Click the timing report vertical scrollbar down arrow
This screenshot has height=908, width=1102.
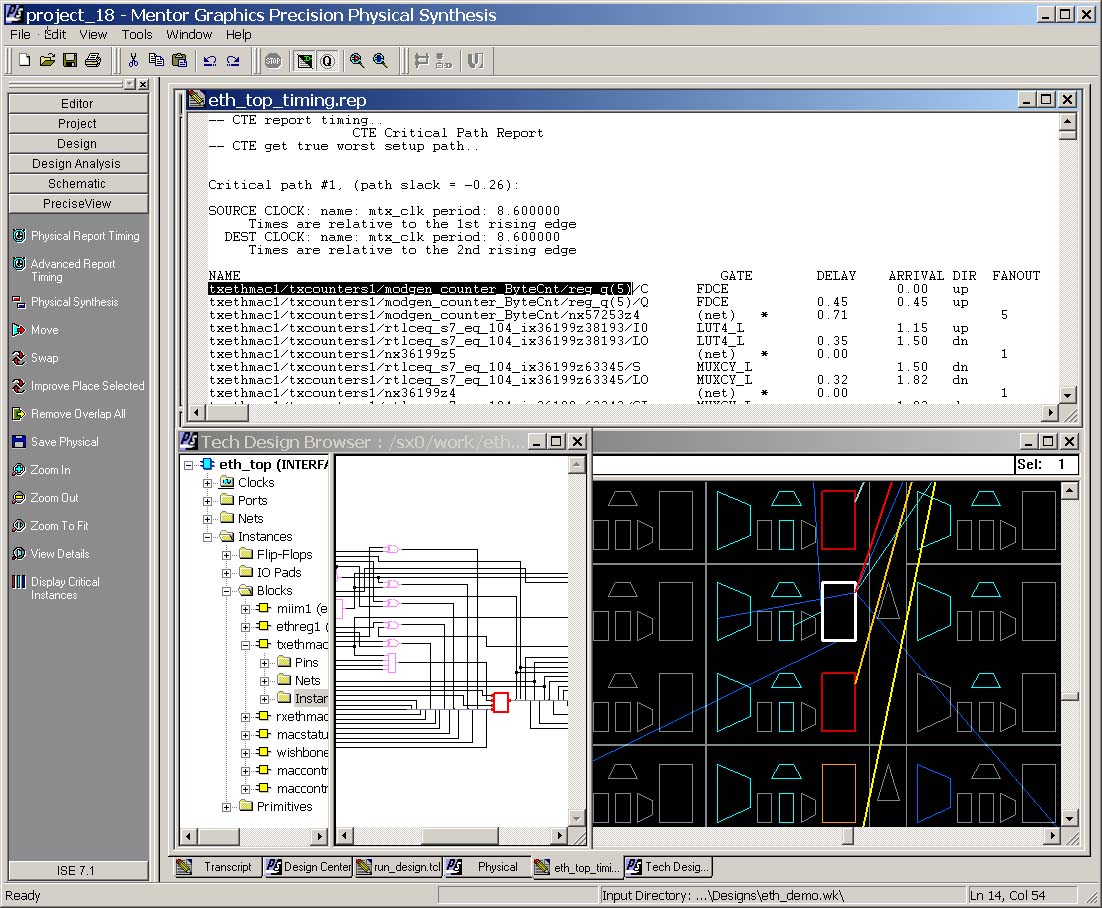click(x=1068, y=396)
